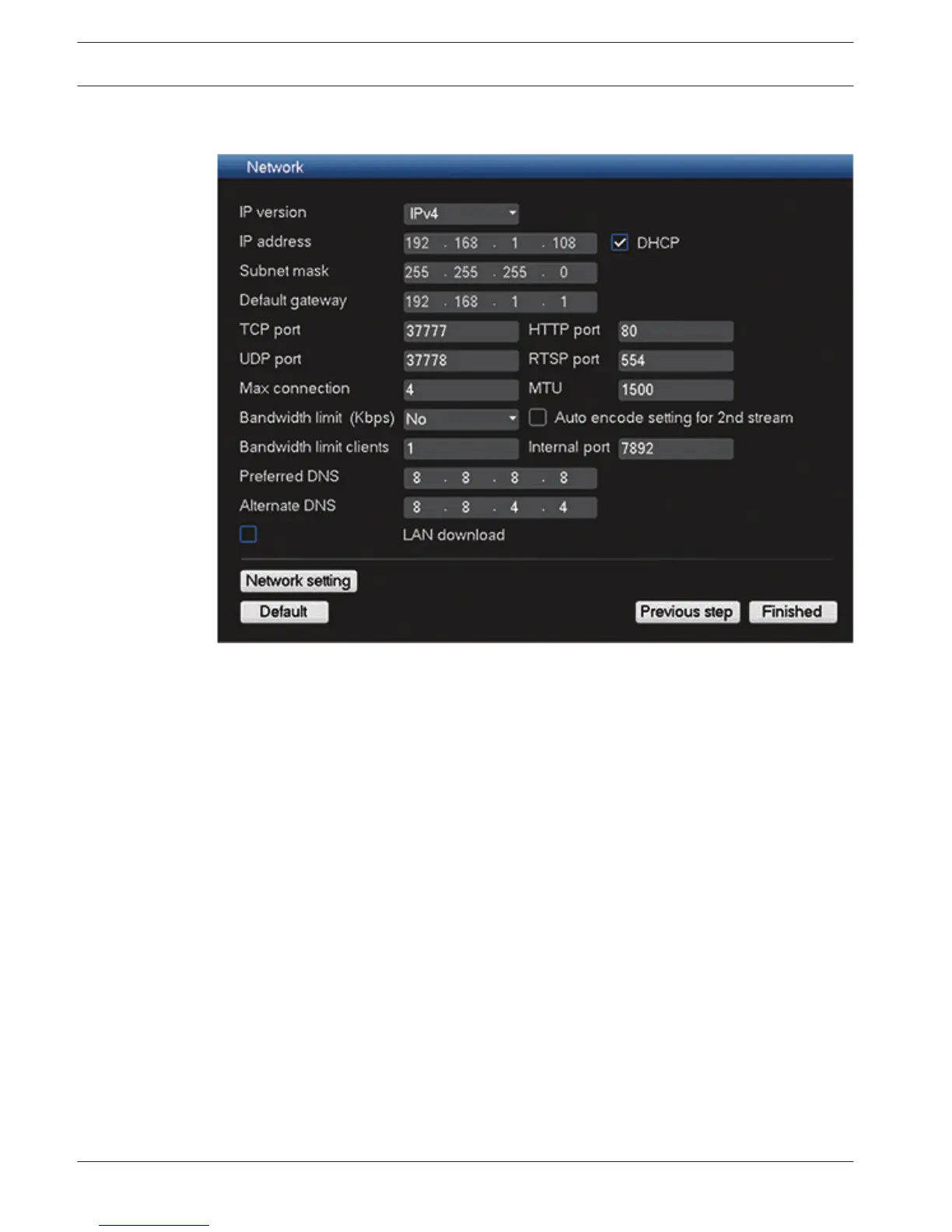Image resolution: width=952 pixels, height=1232 pixels.
Task: Select the IP address field
Action: (500, 243)
